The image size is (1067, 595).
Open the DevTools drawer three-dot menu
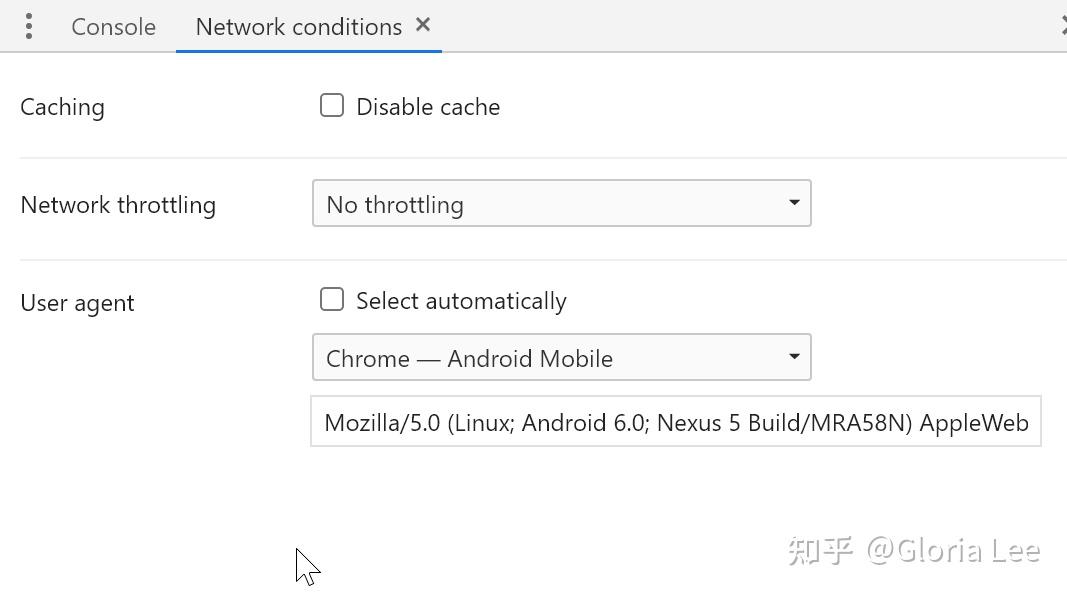(x=29, y=27)
